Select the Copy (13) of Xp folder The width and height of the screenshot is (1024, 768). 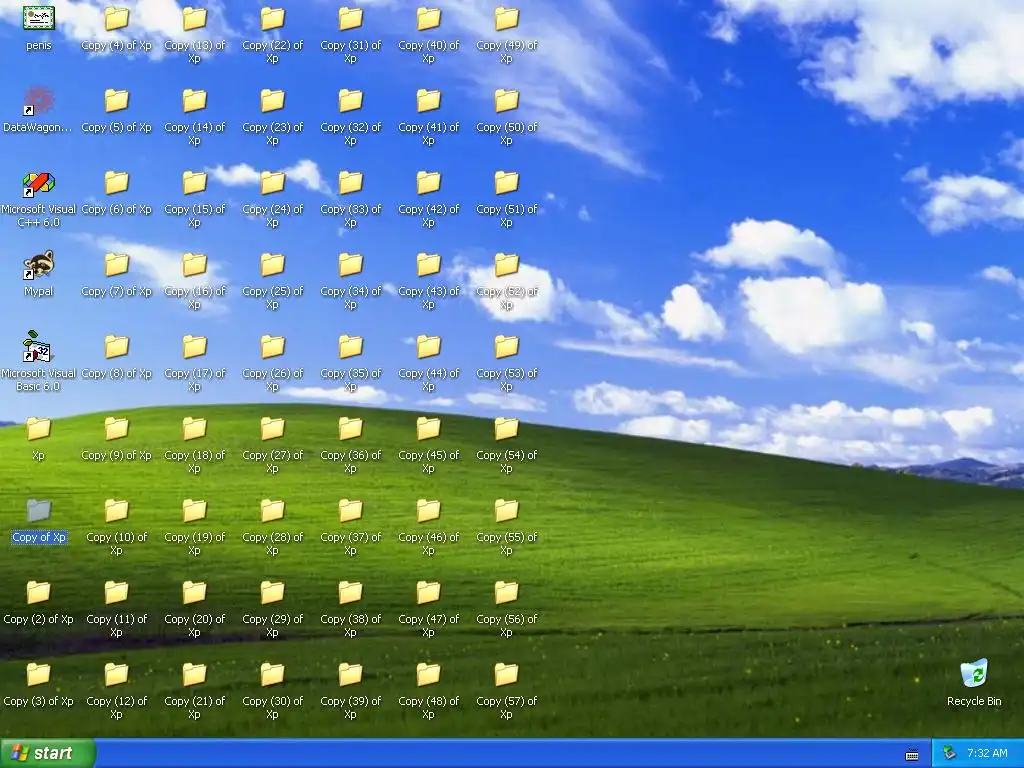click(x=195, y=20)
